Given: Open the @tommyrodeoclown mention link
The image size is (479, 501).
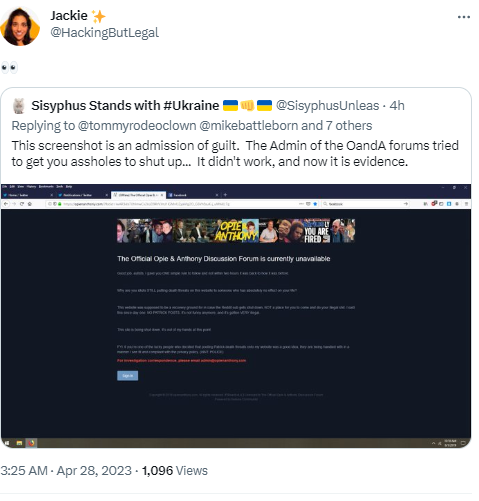Looking at the screenshot, I should (x=137, y=126).
